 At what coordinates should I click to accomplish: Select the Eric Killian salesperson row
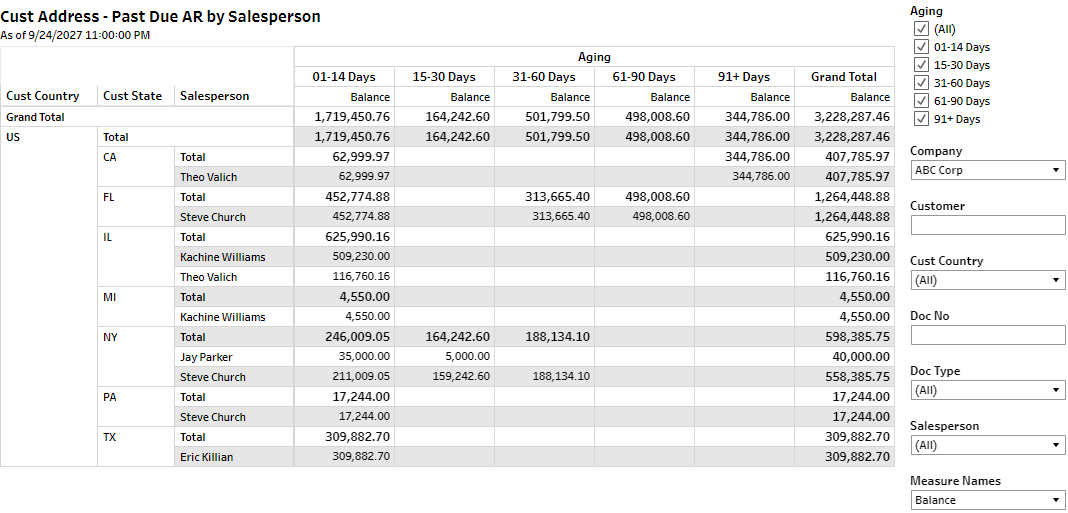[x=207, y=457]
